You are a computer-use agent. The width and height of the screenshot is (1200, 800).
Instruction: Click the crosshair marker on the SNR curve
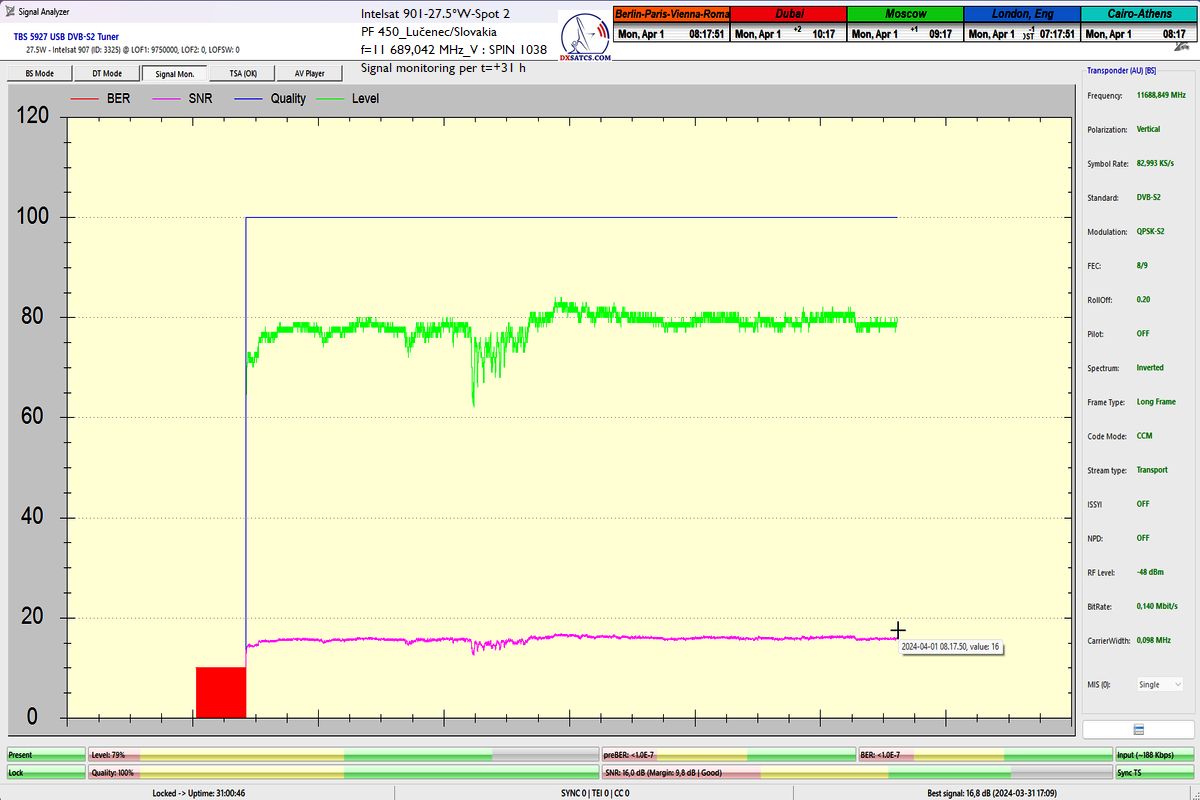(x=897, y=630)
